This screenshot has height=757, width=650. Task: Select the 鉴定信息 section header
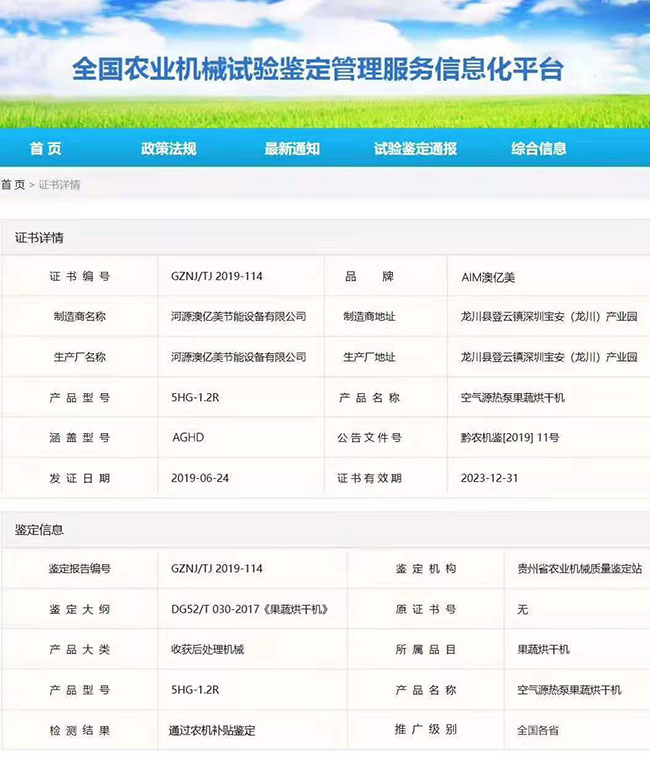tap(39, 530)
